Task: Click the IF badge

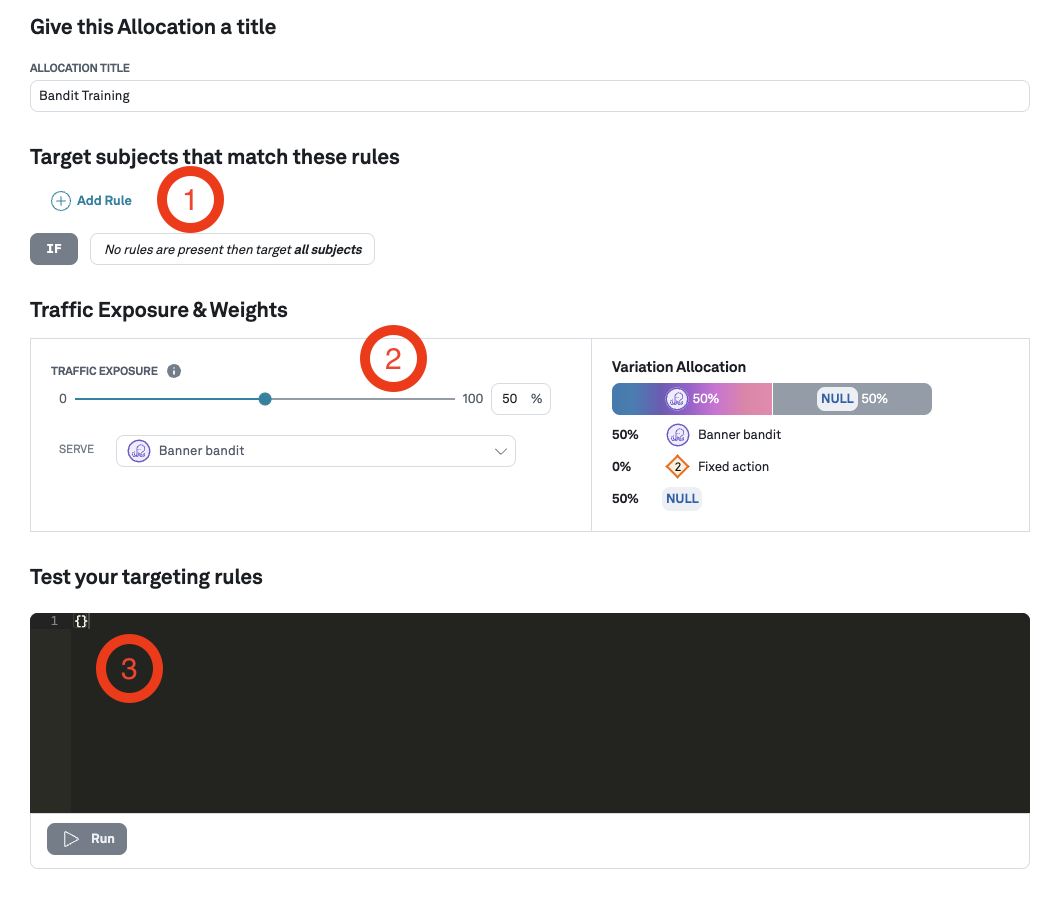Action: click(x=53, y=248)
